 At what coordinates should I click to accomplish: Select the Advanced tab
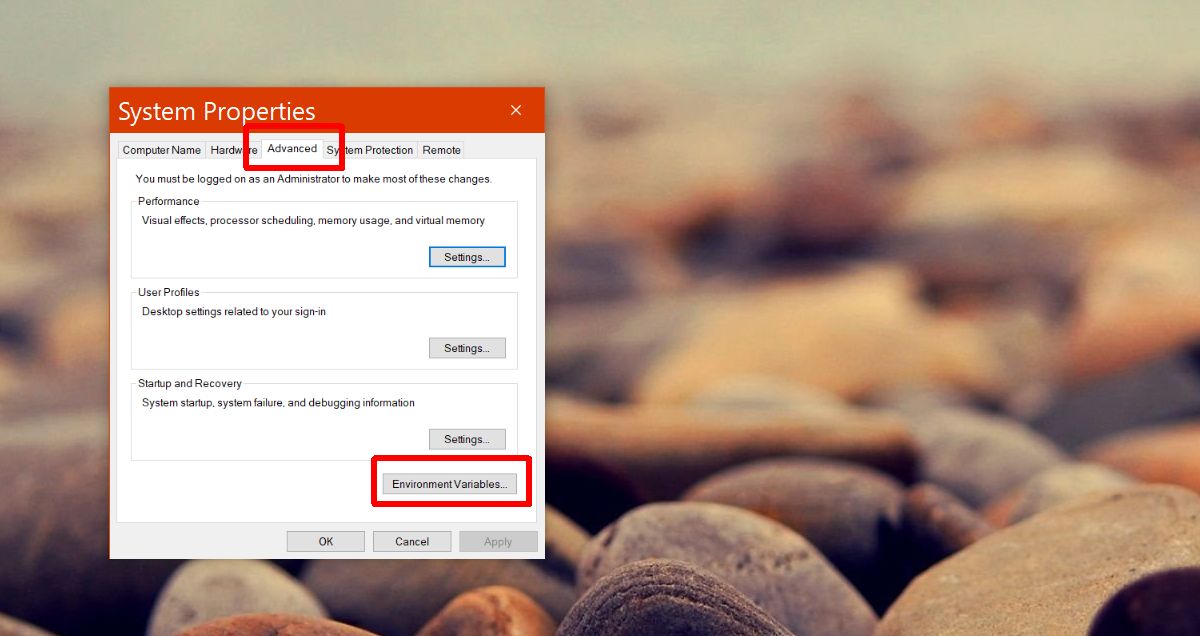click(x=292, y=148)
